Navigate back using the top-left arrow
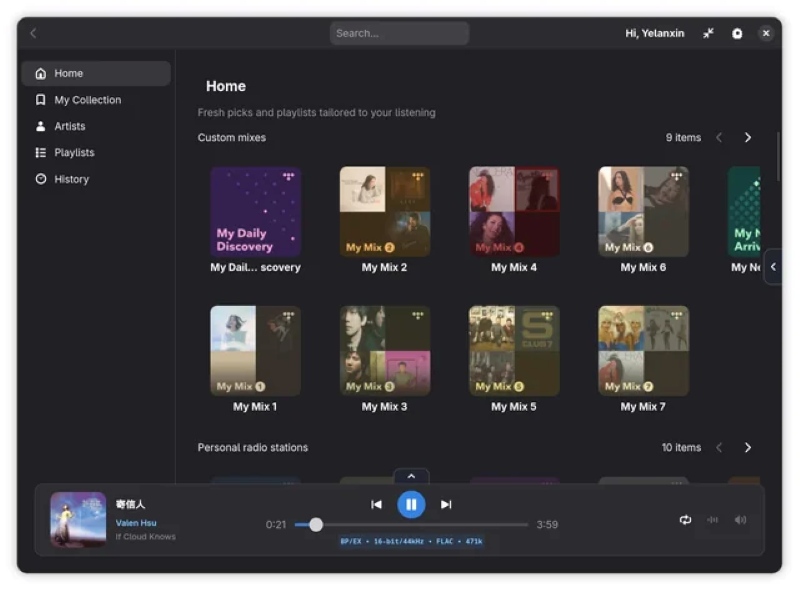Image resolution: width=800 pixels, height=591 pixels. pyautogui.click(x=32, y=32)
